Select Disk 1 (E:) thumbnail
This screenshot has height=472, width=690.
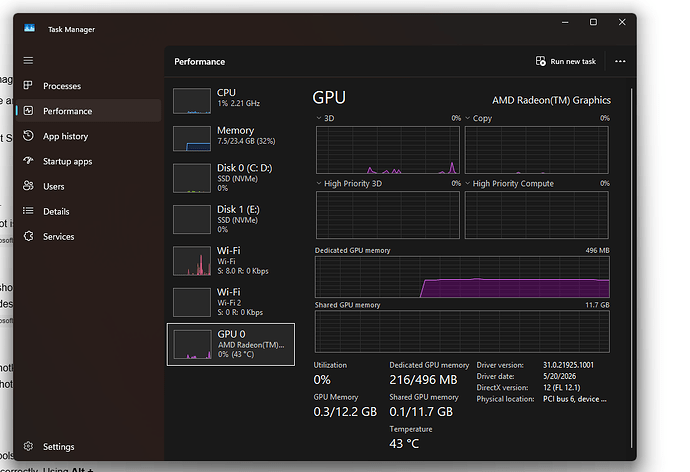click(192, 219)
